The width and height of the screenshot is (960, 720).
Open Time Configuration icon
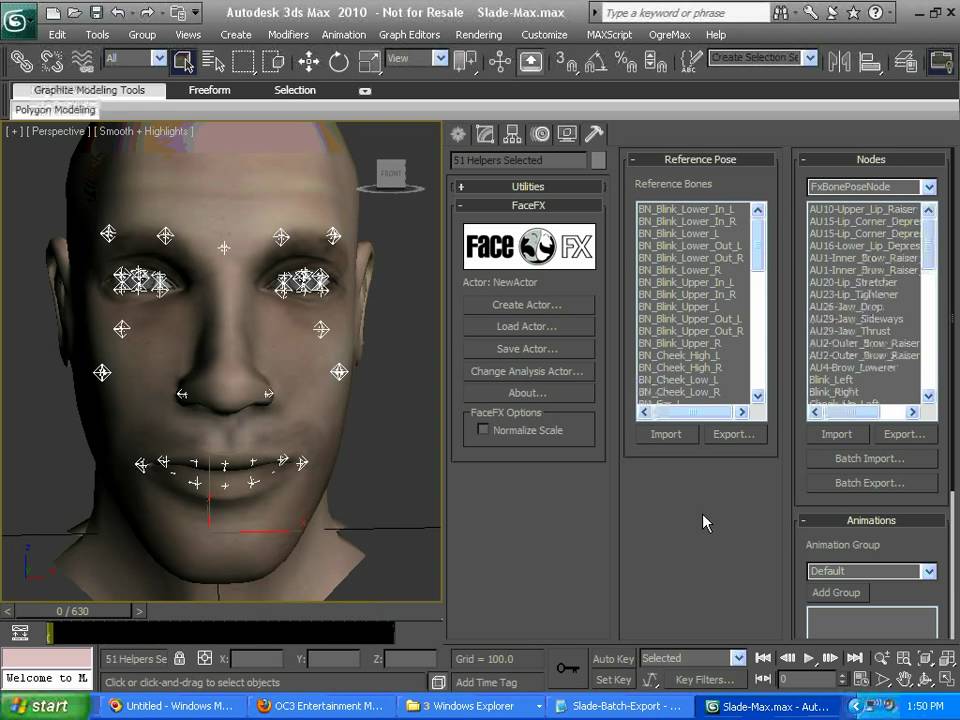pyautogui.click(x=860, y=680)
